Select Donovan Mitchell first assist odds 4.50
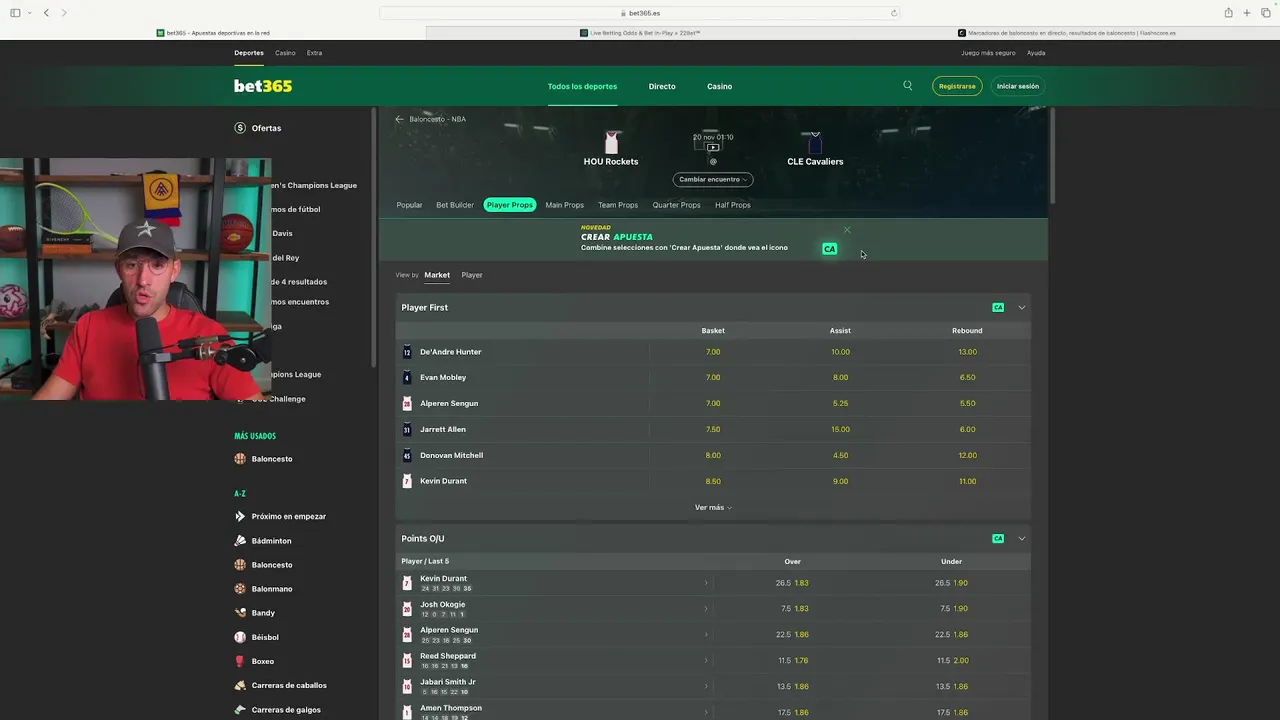Image resolution: width=1280 pixels, height=720 pixels. (840, 456)
